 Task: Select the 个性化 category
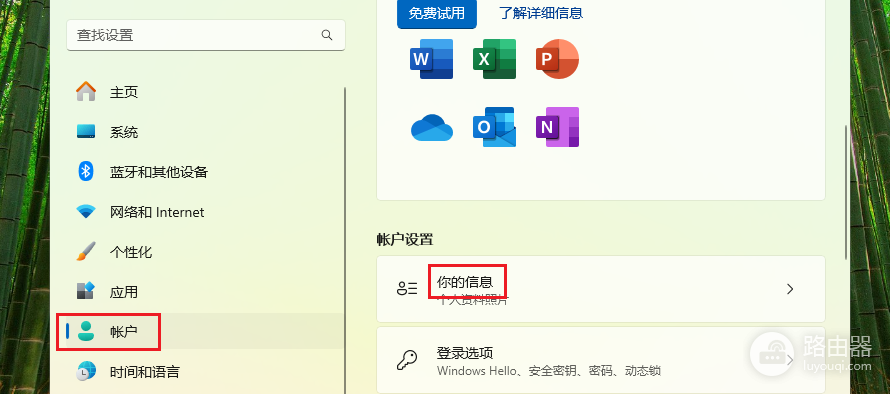point(205,252)
